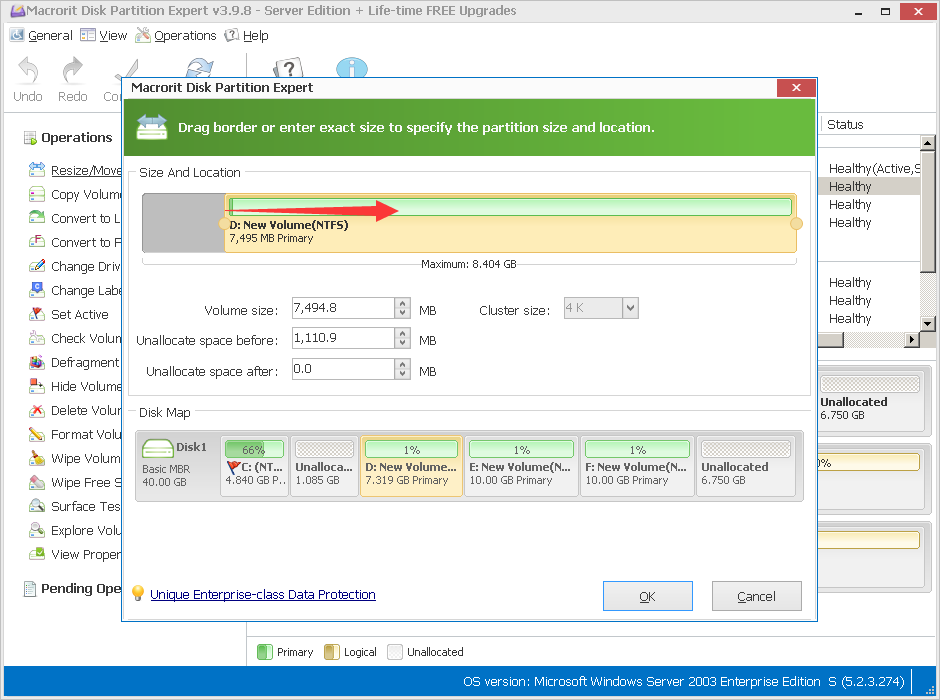Click the horizontal scroll right arrow

pos(912,339)
